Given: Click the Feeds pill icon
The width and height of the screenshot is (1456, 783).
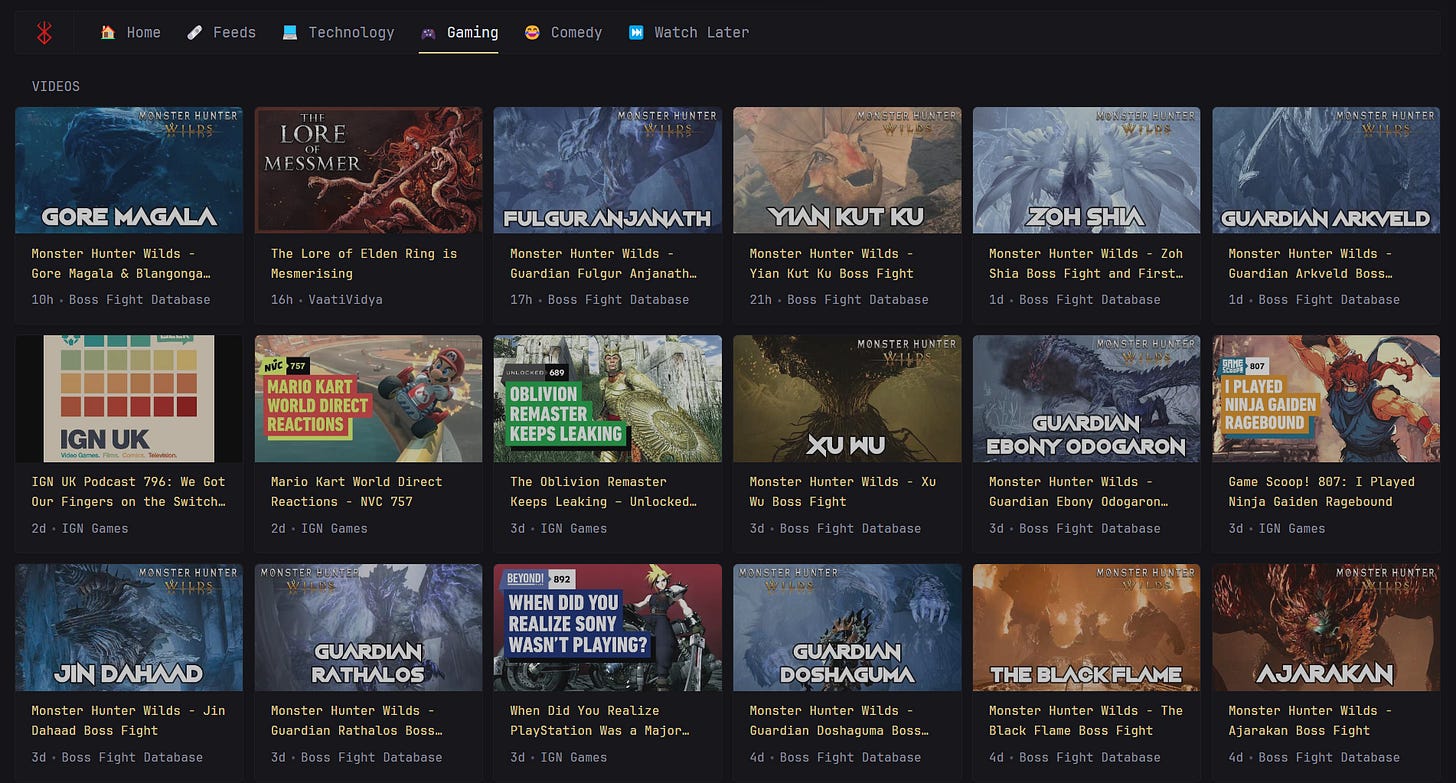Looking at the screenshot, I should coord(195,32).
